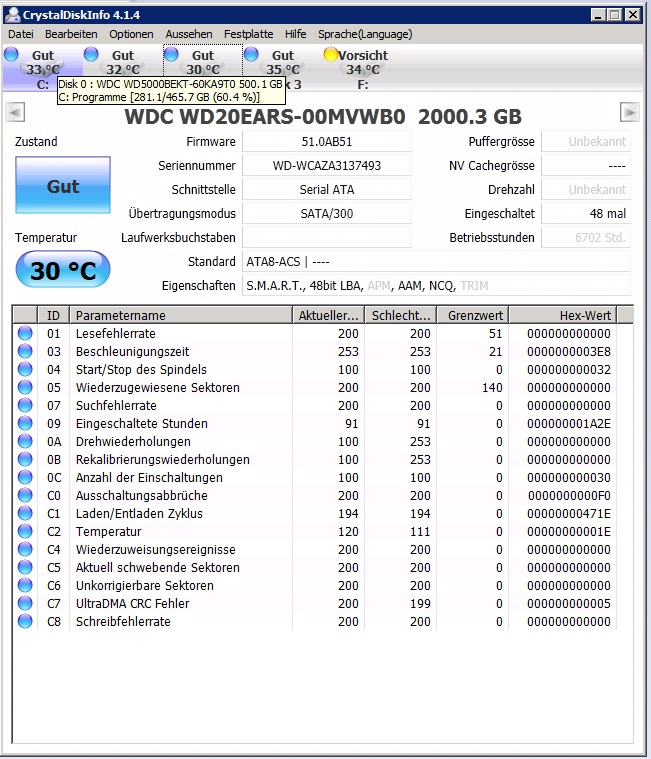651x759 pixels.
Task: Click the Standard field ATA8-ACS
Action: click(436, 262)
